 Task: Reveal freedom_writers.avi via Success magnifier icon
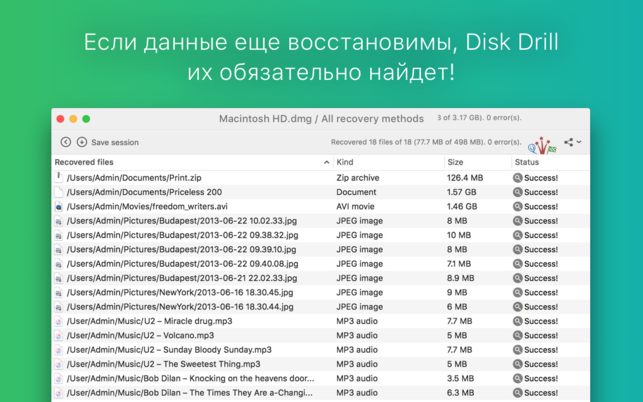518,206
